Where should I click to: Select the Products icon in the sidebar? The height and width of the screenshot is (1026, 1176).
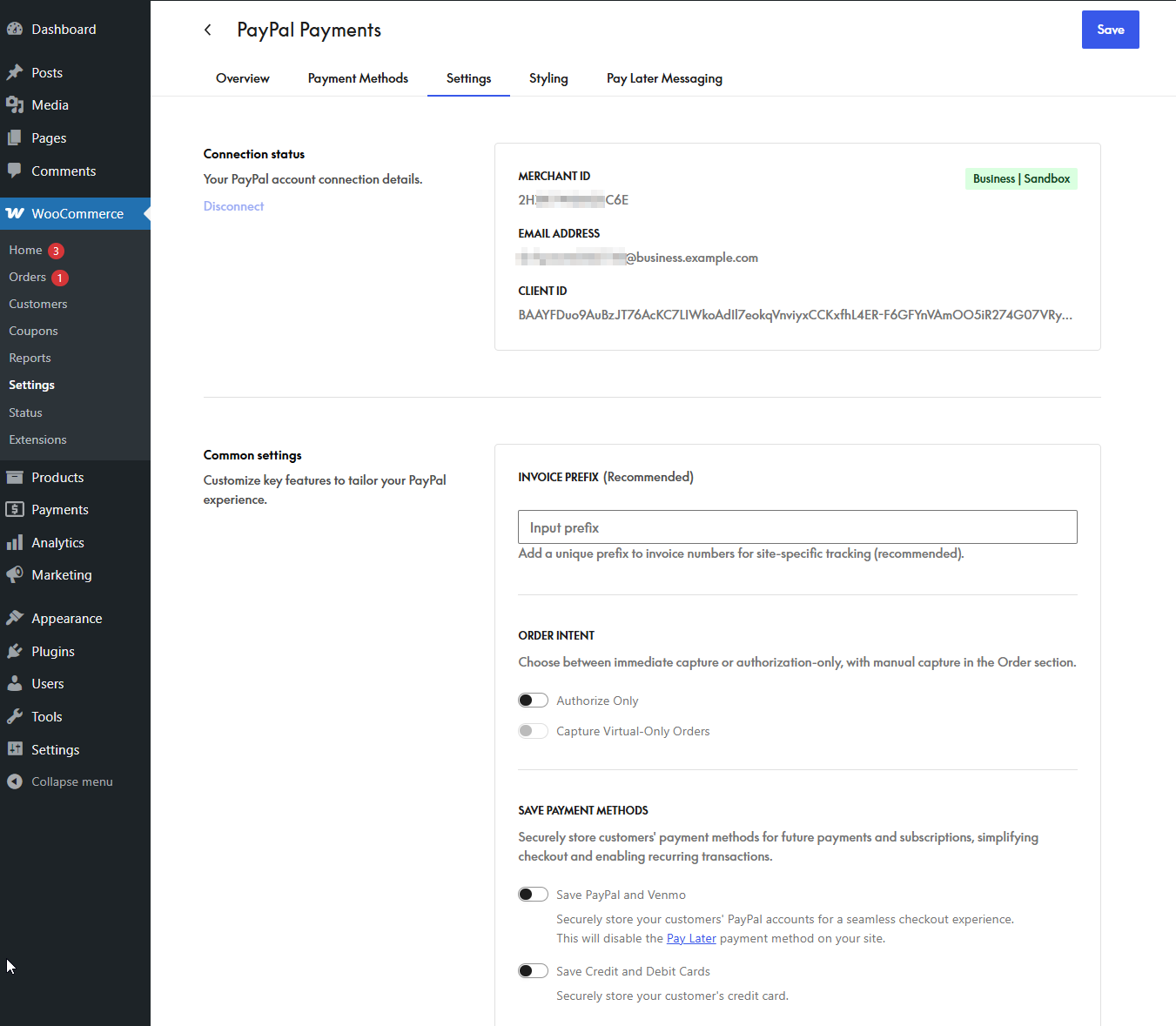click(16, 477)
